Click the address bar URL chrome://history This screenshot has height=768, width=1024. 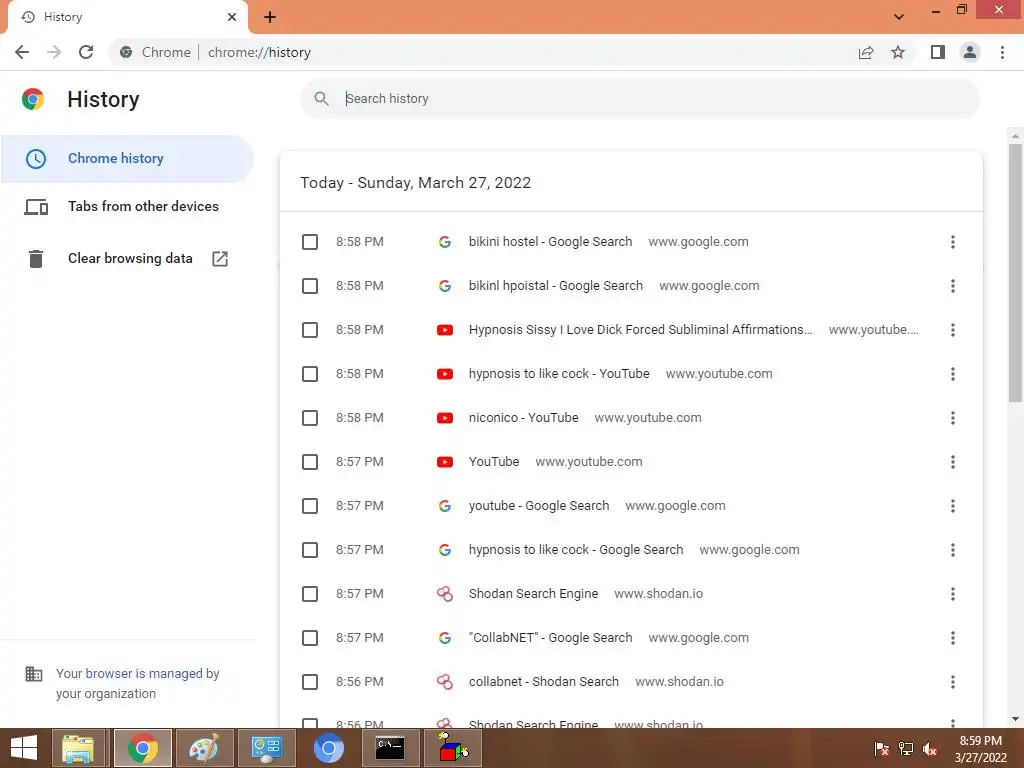(259, 52)
